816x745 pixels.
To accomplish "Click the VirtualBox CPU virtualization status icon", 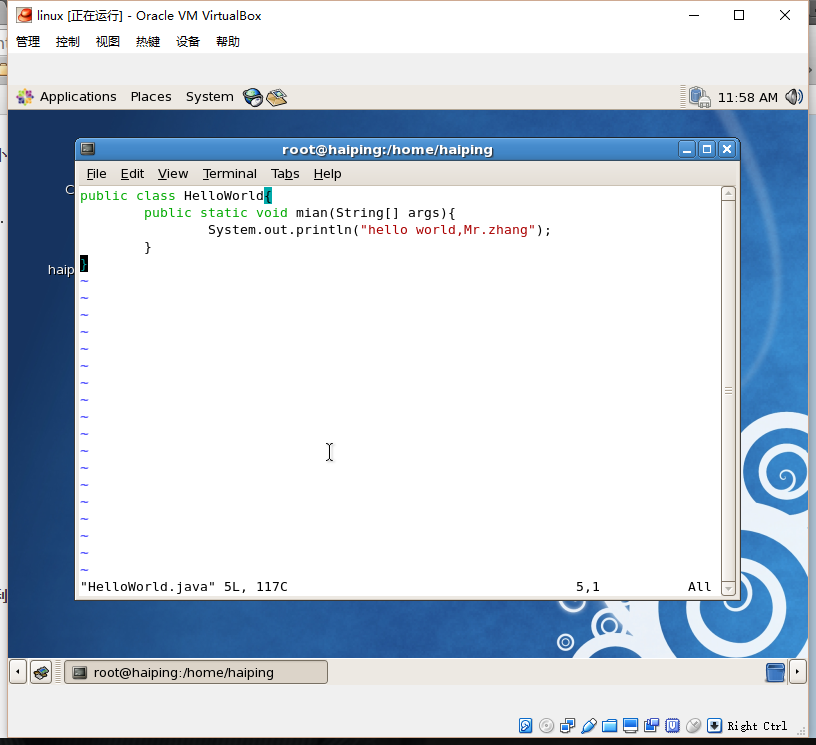I will coord(672,726).
